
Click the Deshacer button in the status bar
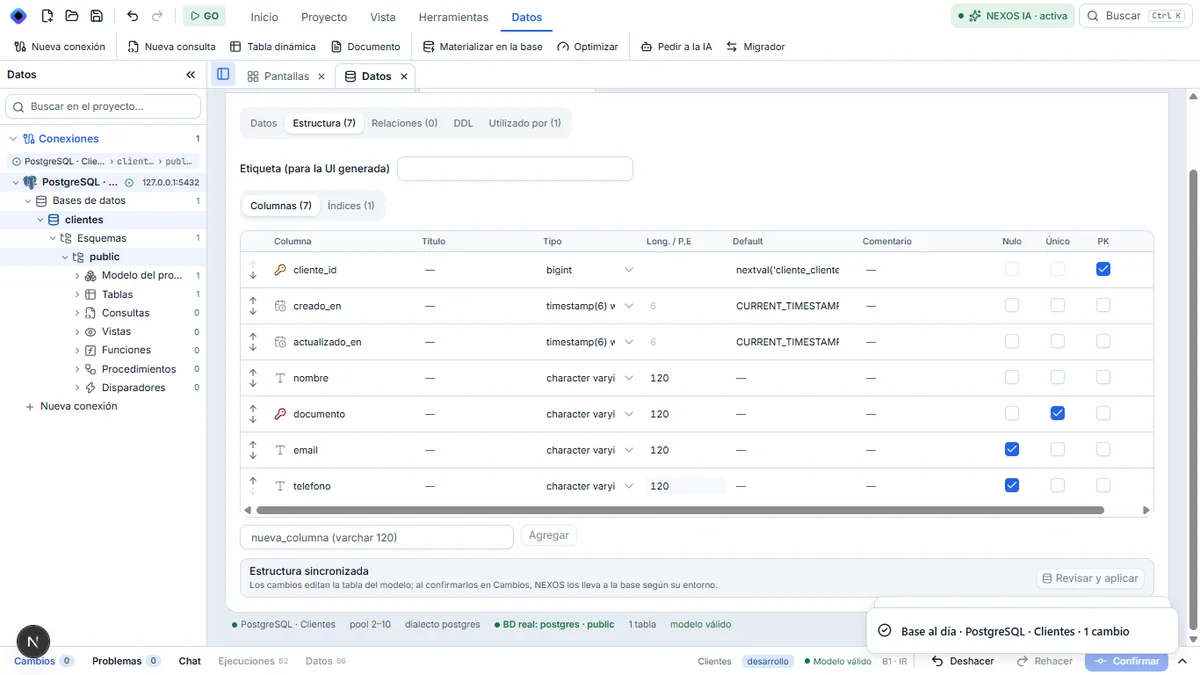tap(963, 661)
